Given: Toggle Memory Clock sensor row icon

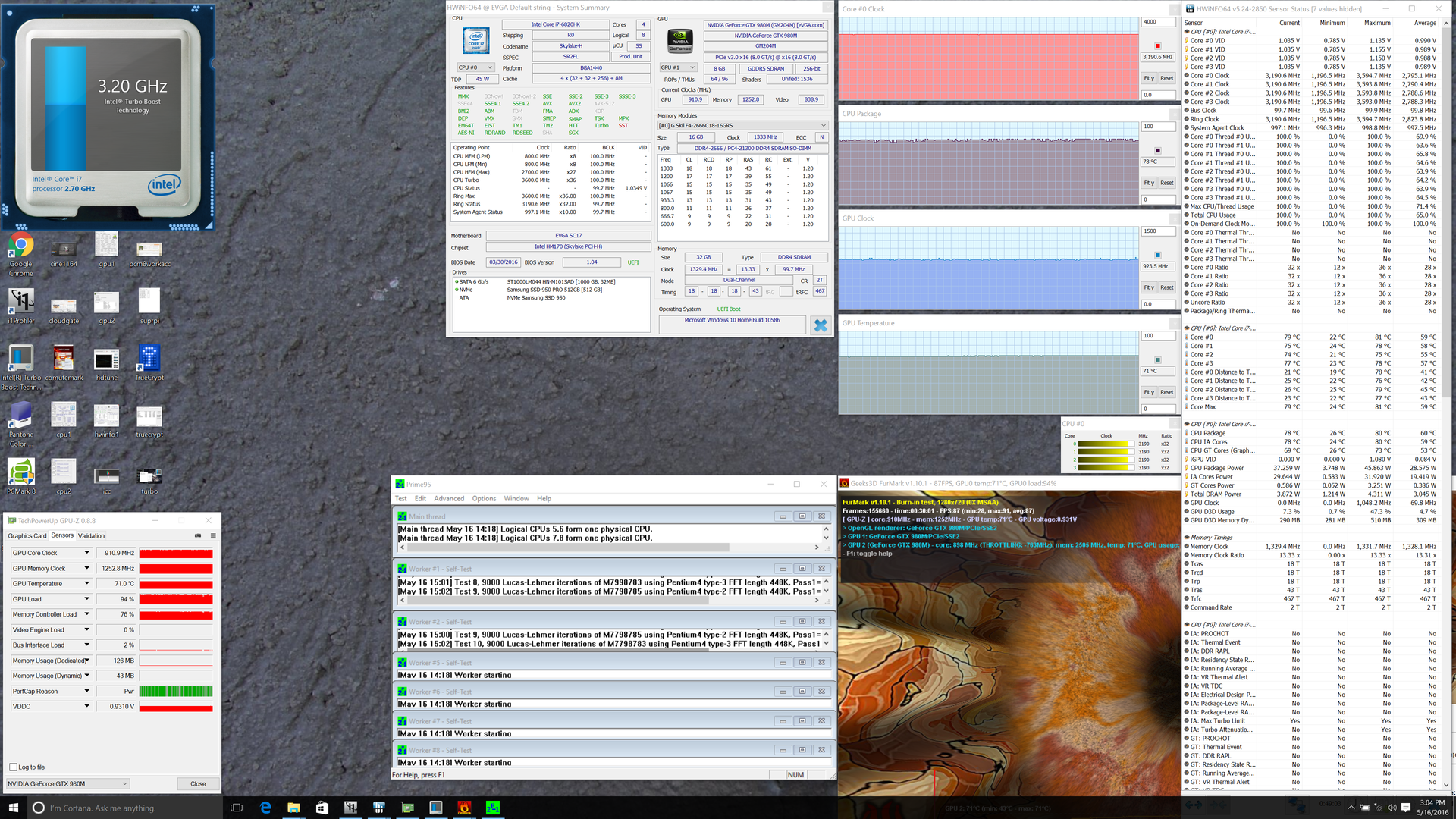Looking at the screenshot, I should click(x=1186, y=547).
